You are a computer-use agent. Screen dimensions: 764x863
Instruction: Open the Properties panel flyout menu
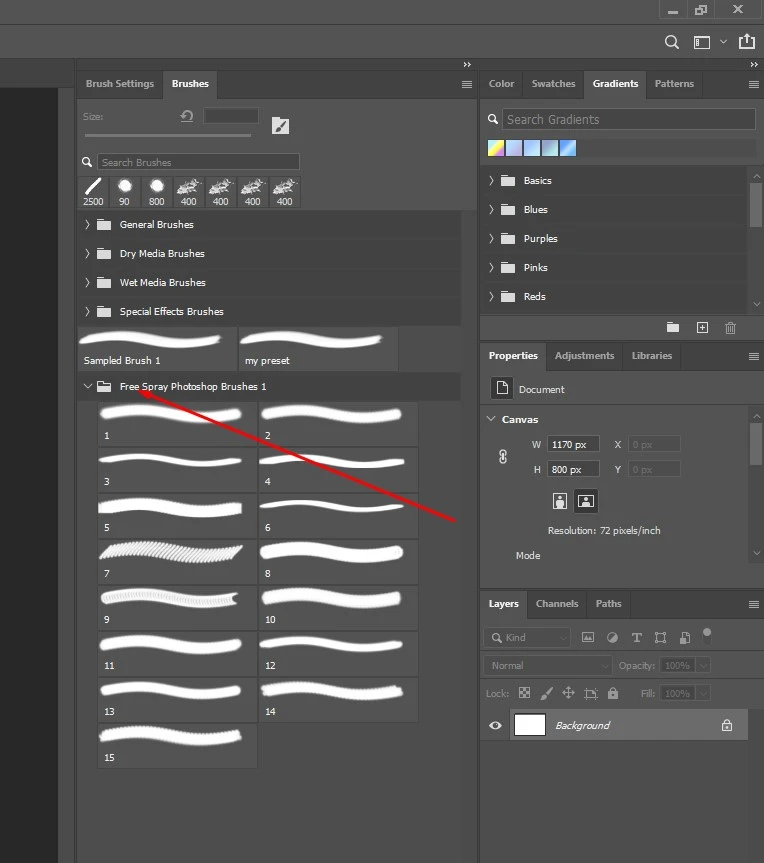click(754, 357)
